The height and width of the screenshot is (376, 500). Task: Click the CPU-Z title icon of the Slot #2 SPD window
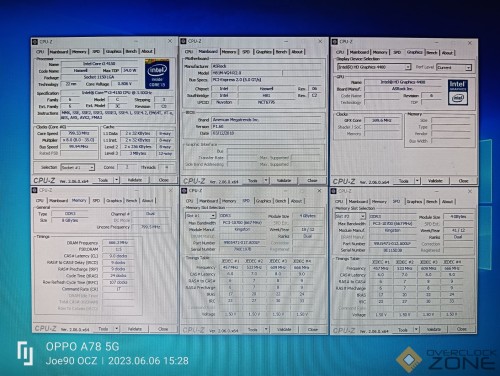click(334, 191)
